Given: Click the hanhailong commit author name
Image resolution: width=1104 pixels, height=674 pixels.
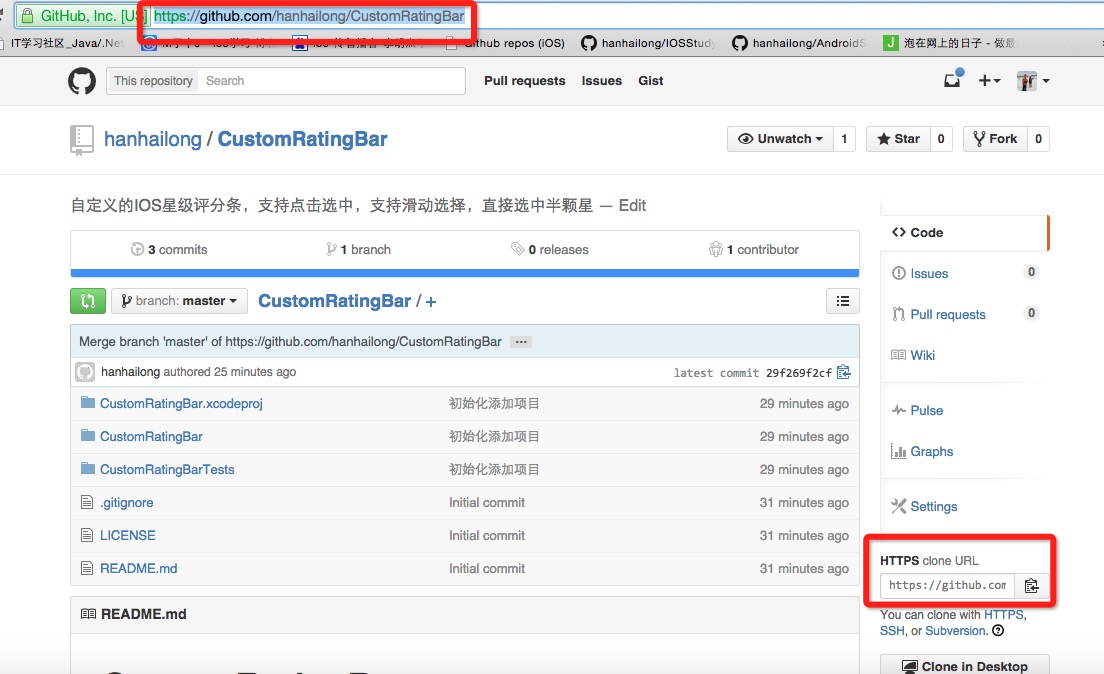Looking at the screenshot, I should (x=130, y=372).
